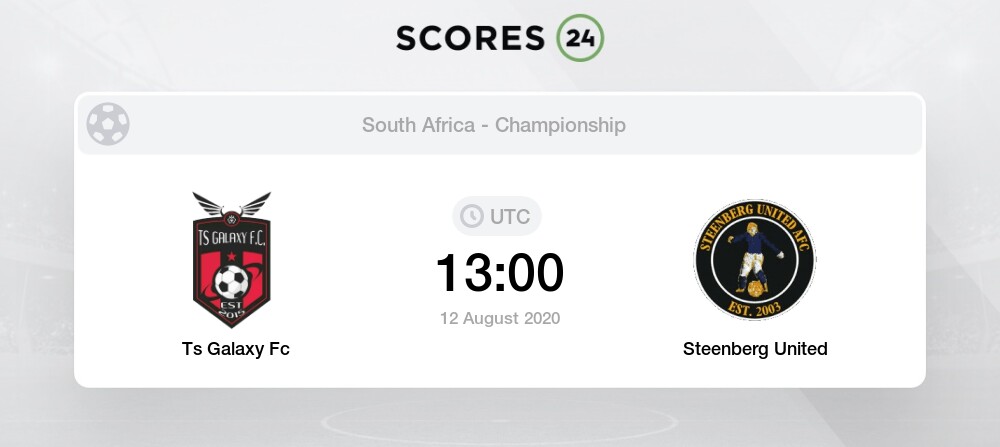The height and width of the screenshot is (447, 1000).
Task: Click the green 24 circle badge
Action: click(x=580, y=39)
